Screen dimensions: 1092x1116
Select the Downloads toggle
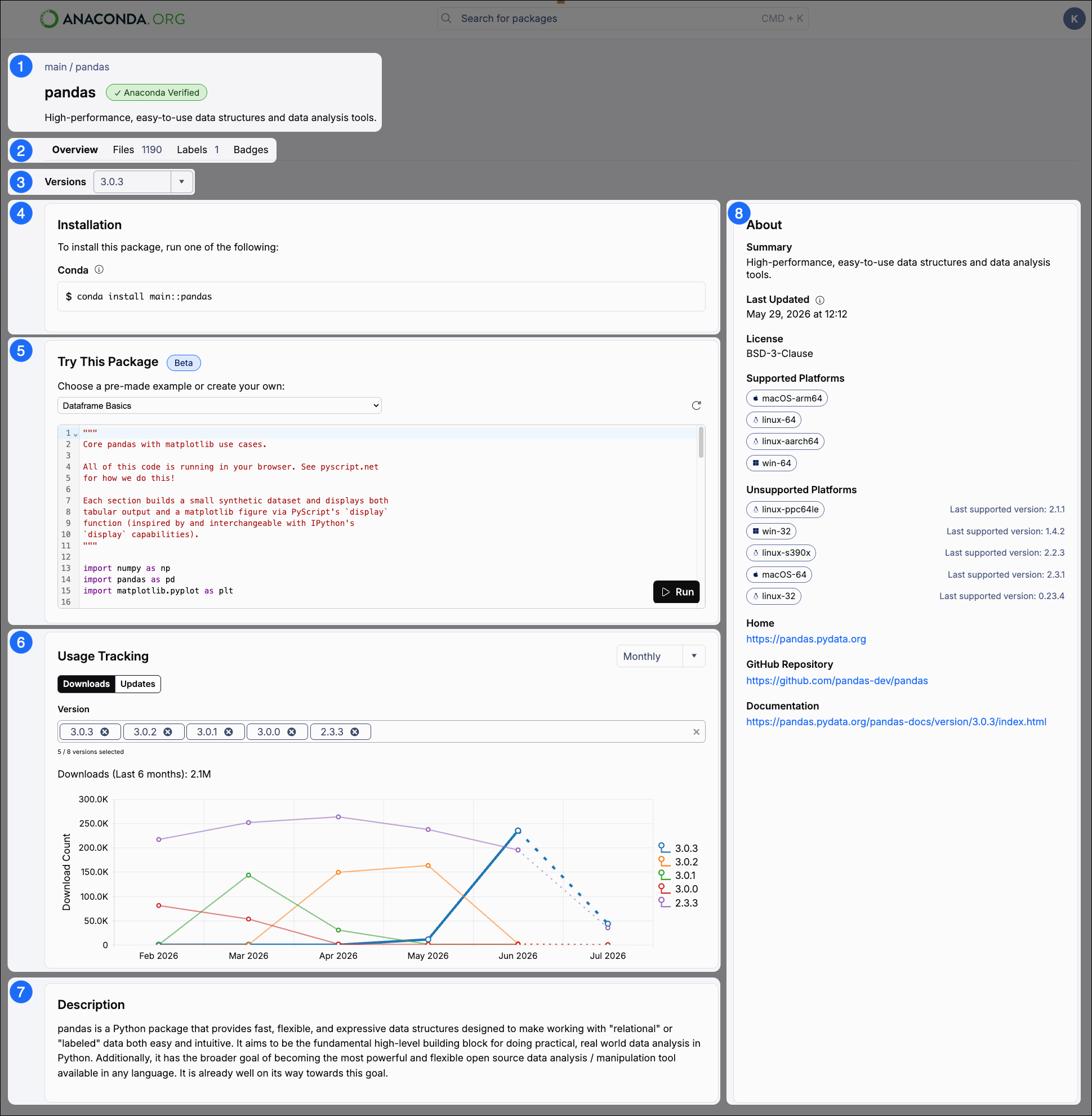pos(86,684)
